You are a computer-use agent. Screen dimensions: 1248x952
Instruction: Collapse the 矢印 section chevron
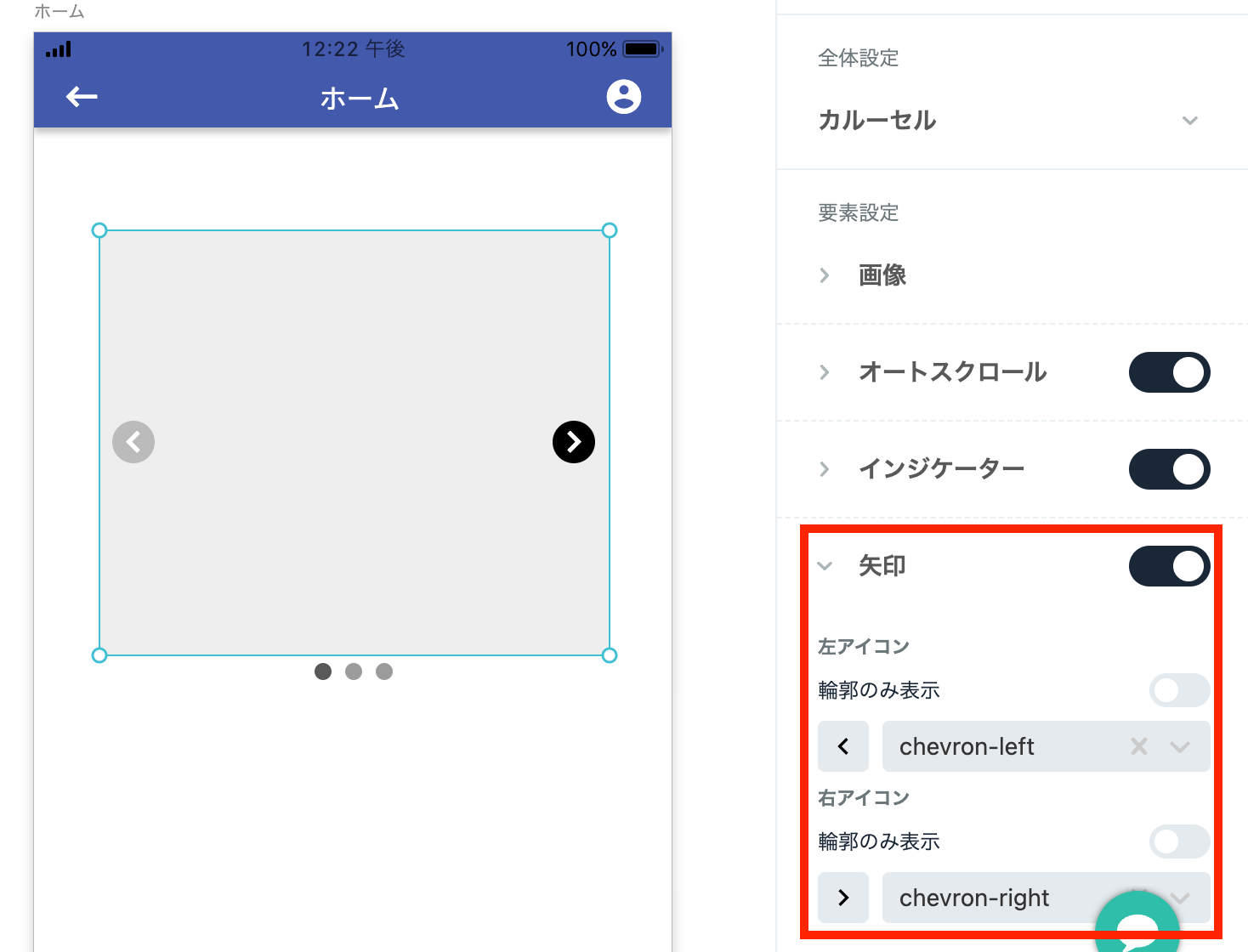pyautogui.click(x=825, y=566)
